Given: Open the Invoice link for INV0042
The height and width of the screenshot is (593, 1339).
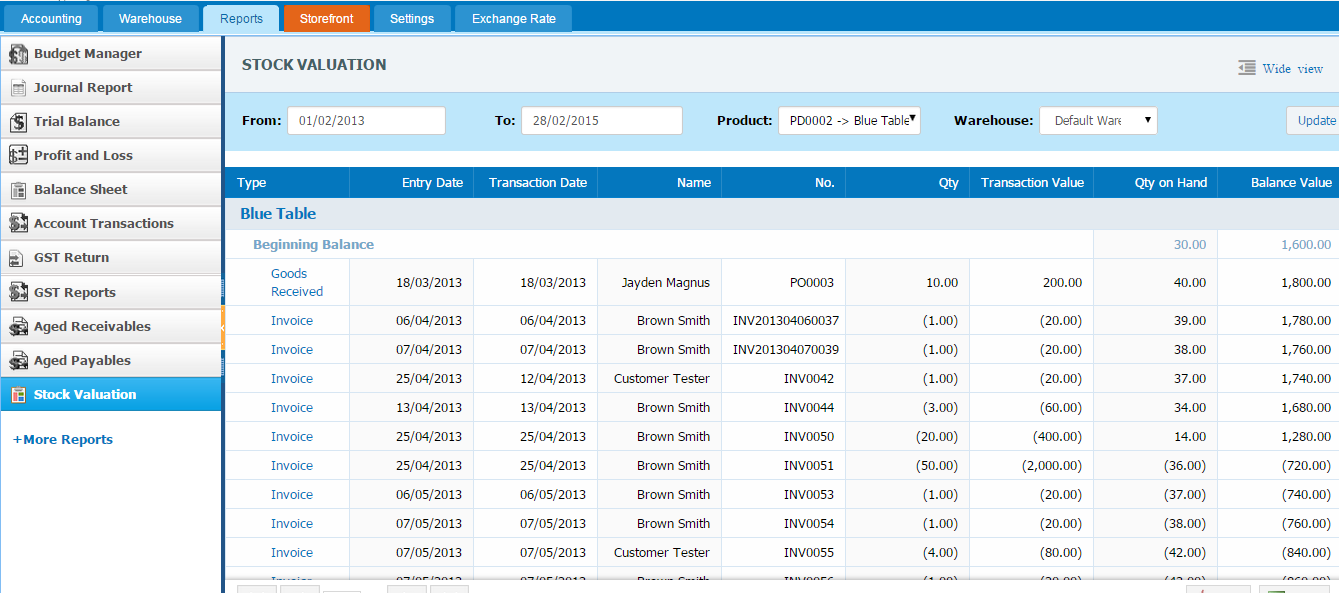Looking at the screenshot, I should click(x=292, y=379).
